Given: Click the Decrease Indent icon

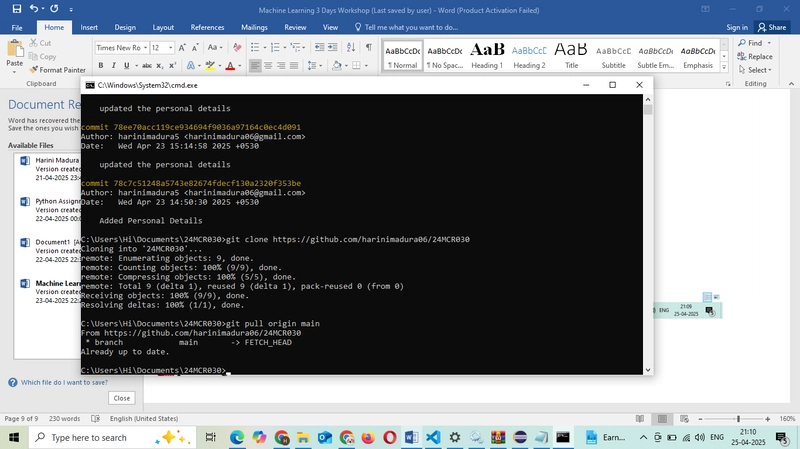Looking at the screenshot, I should [x=319, y=47].
